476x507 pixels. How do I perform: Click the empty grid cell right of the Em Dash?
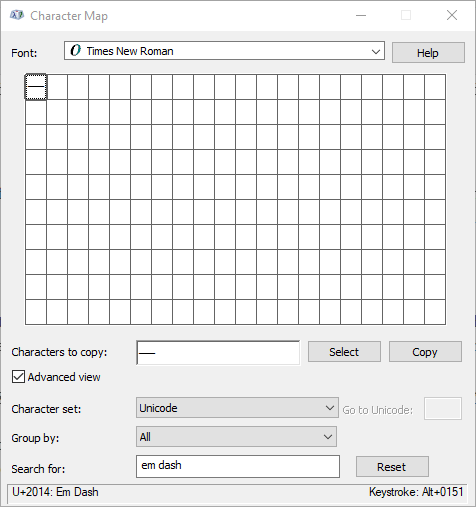coord(57,87)
